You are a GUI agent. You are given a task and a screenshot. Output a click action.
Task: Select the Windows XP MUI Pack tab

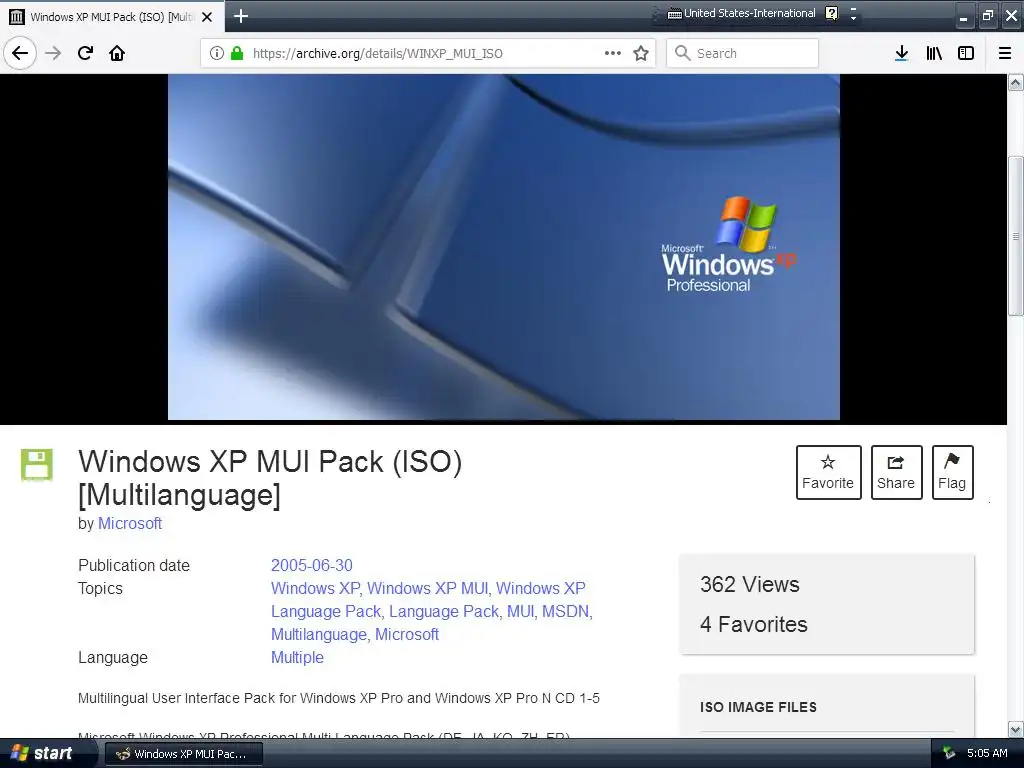point(112,17)
